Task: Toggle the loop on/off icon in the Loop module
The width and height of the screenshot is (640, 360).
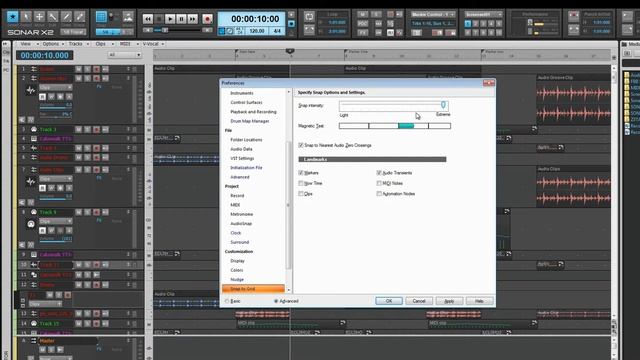Action: tap(309, 17)
